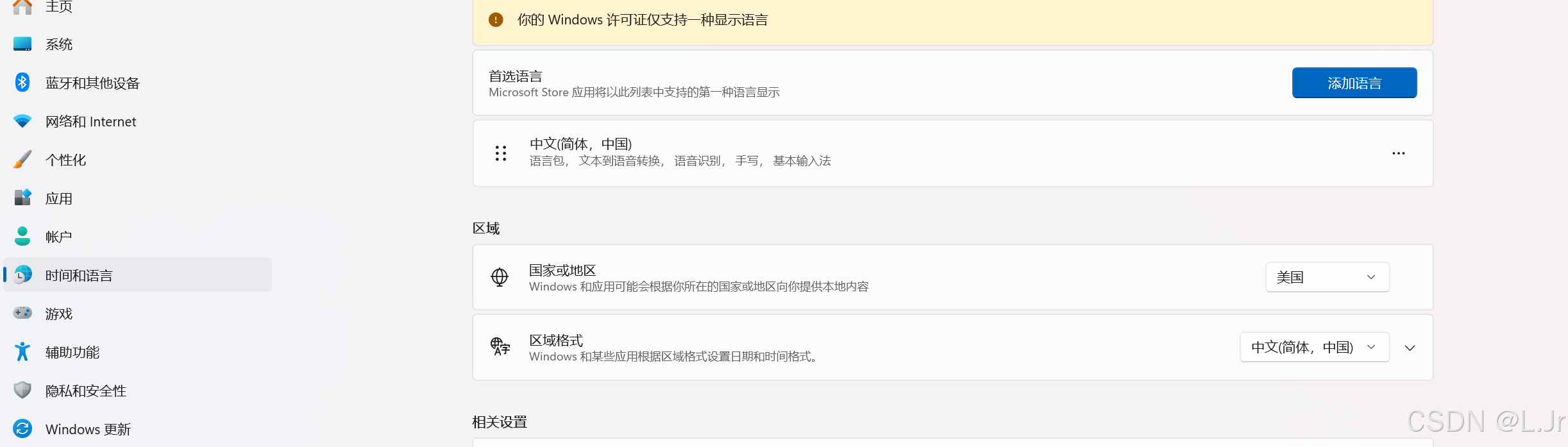The width and height of the screenshot is (1568, 447).
Task: Click the paintbrush 个性化 icon
Action: coord(22,159)
